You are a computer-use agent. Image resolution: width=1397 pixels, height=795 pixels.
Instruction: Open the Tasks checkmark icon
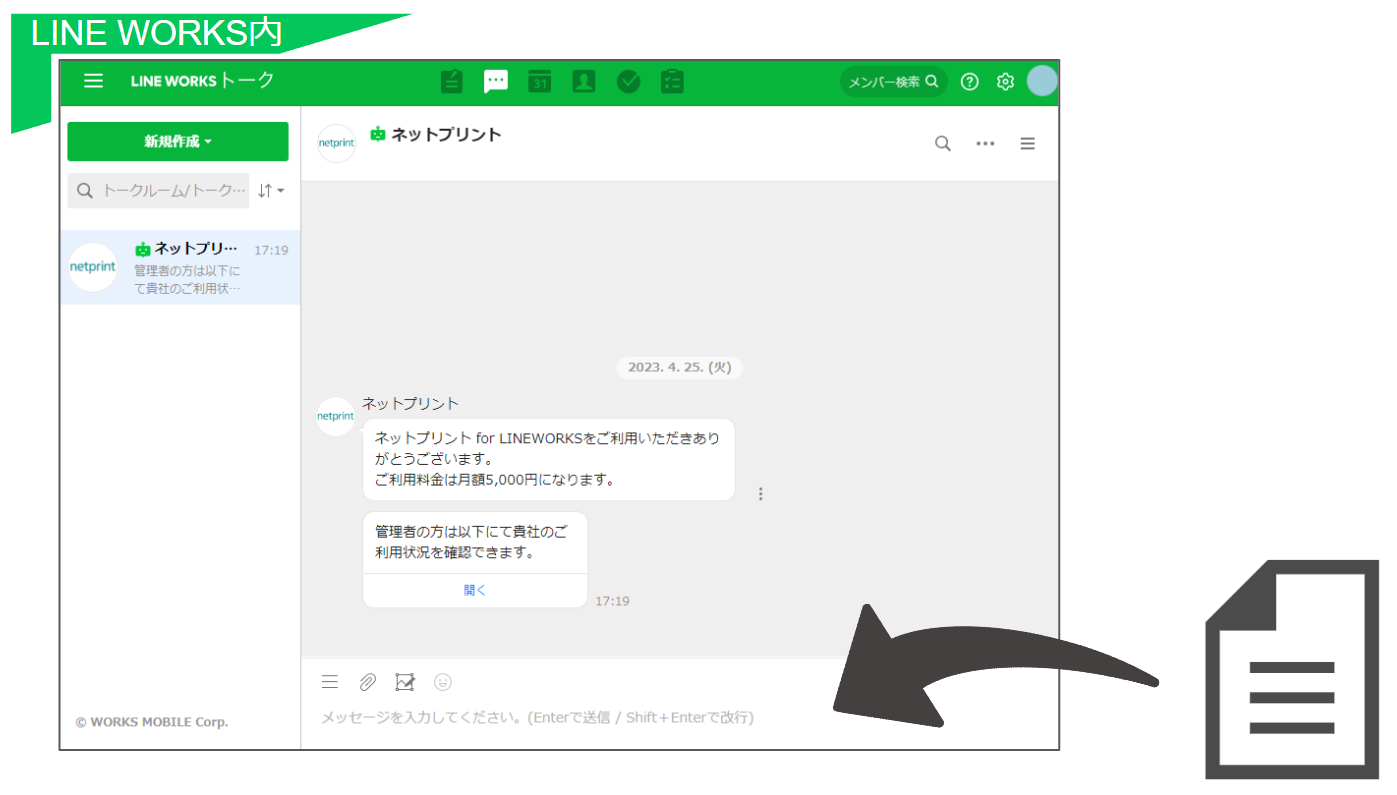[x=628, y=82]
